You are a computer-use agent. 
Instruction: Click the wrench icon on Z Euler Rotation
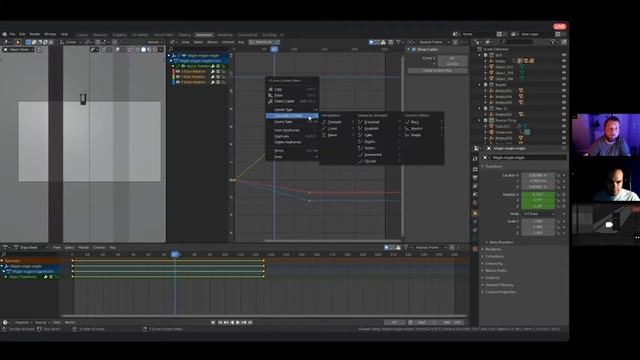pos(213,82)
